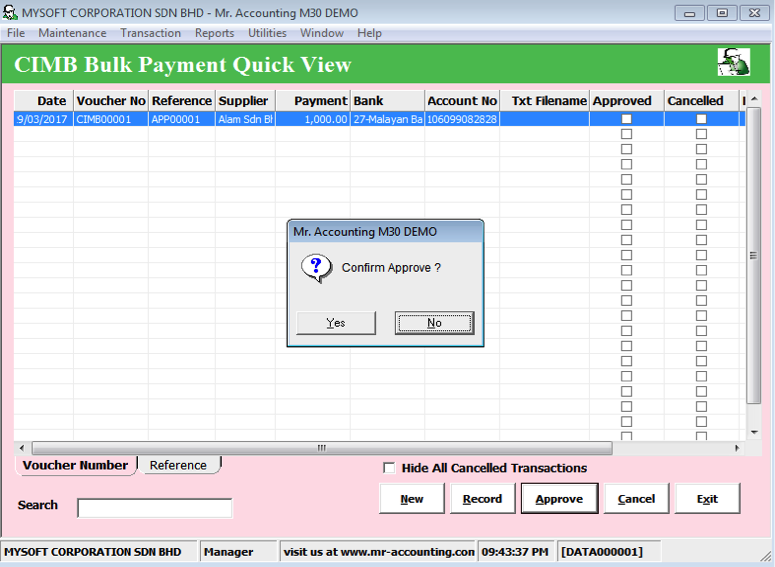Select the APP00001 reference cell

point(182,119)
